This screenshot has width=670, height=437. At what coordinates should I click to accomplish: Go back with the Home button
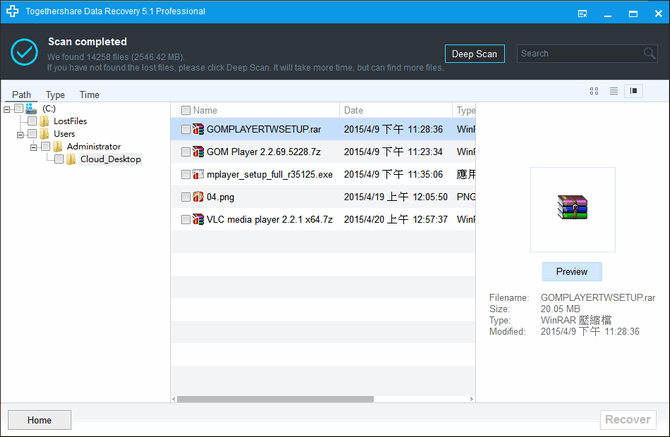click(39, 420)
